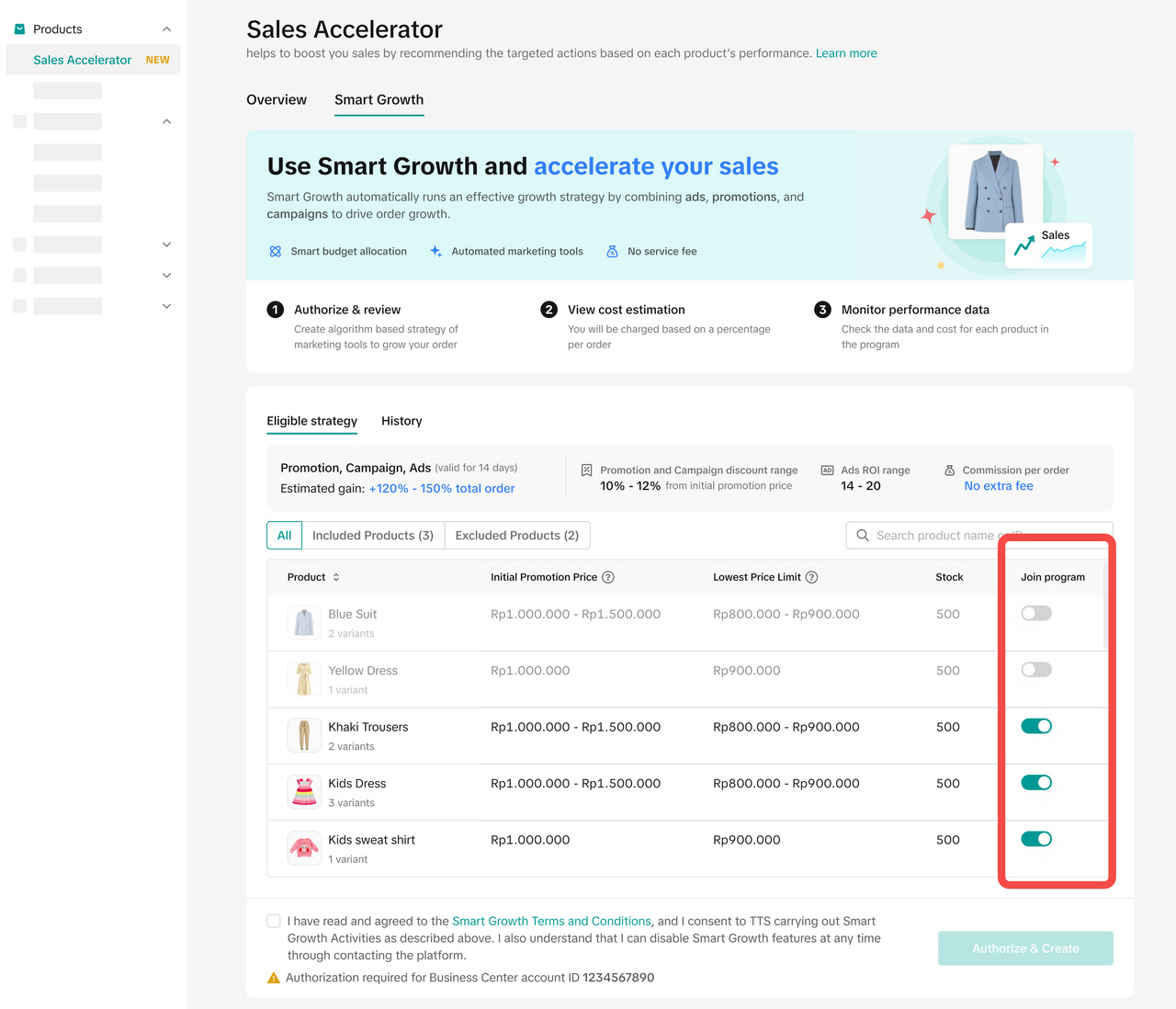Viewport: 1176px width, 1009px height.
Task: Disable Join program for Khaki Trousers
Action: click(x=1036, y=727)
